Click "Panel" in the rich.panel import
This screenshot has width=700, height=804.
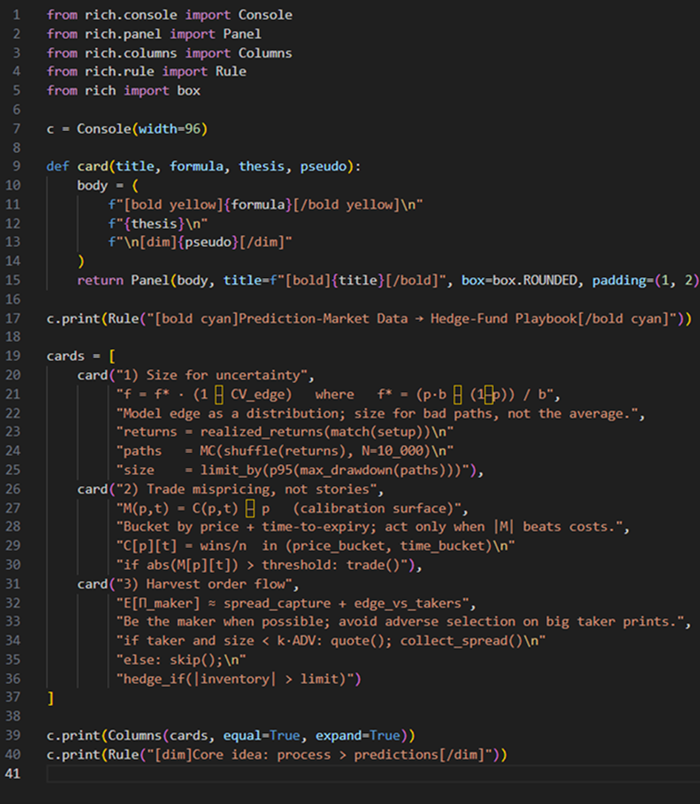(242, 34)
